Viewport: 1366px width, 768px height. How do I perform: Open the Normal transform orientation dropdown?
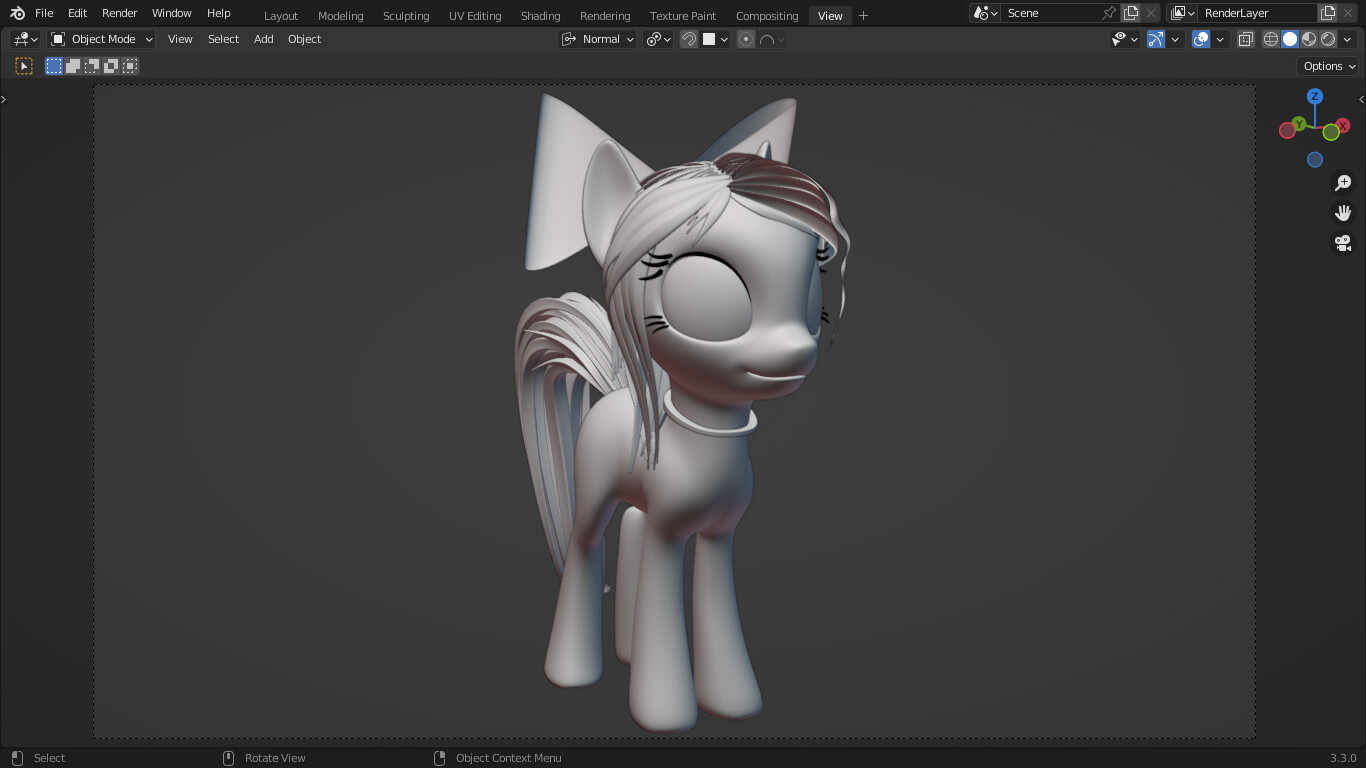(598, 39)
